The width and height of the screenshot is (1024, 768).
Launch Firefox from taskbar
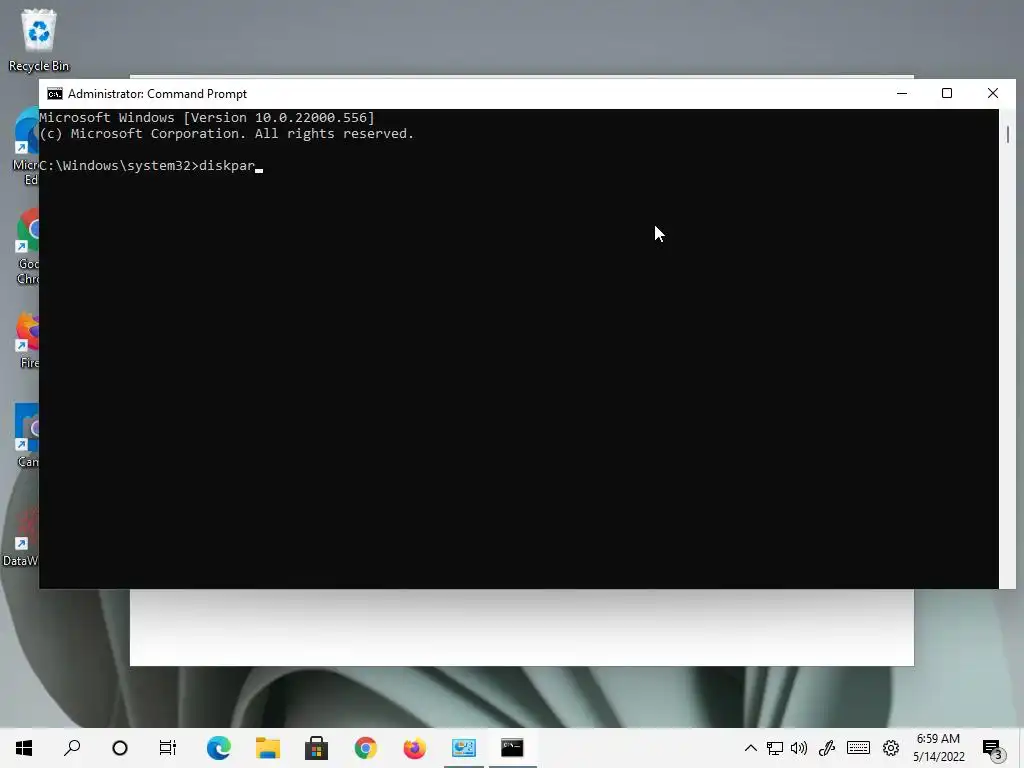pos(415,748)
